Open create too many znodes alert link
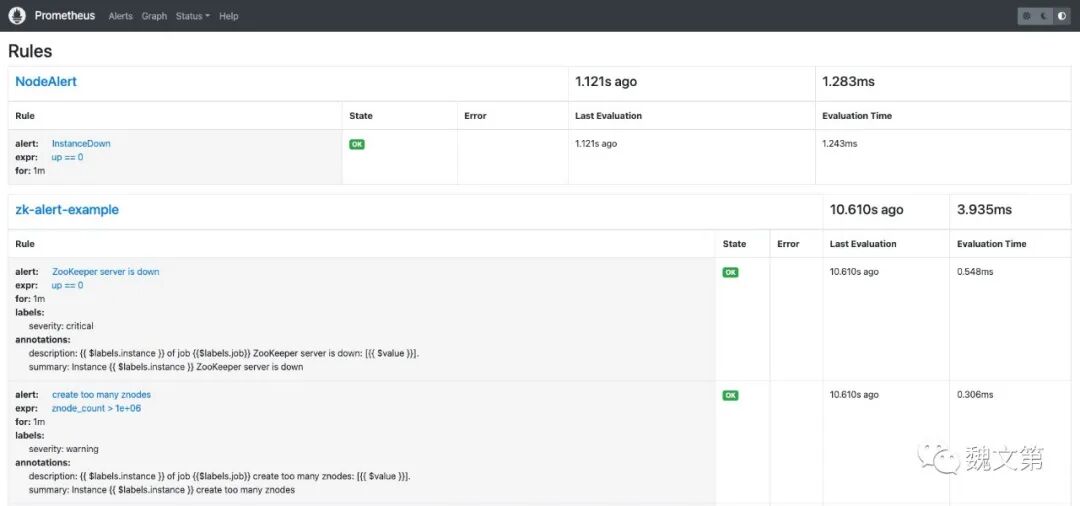 [x=101, y=394]
